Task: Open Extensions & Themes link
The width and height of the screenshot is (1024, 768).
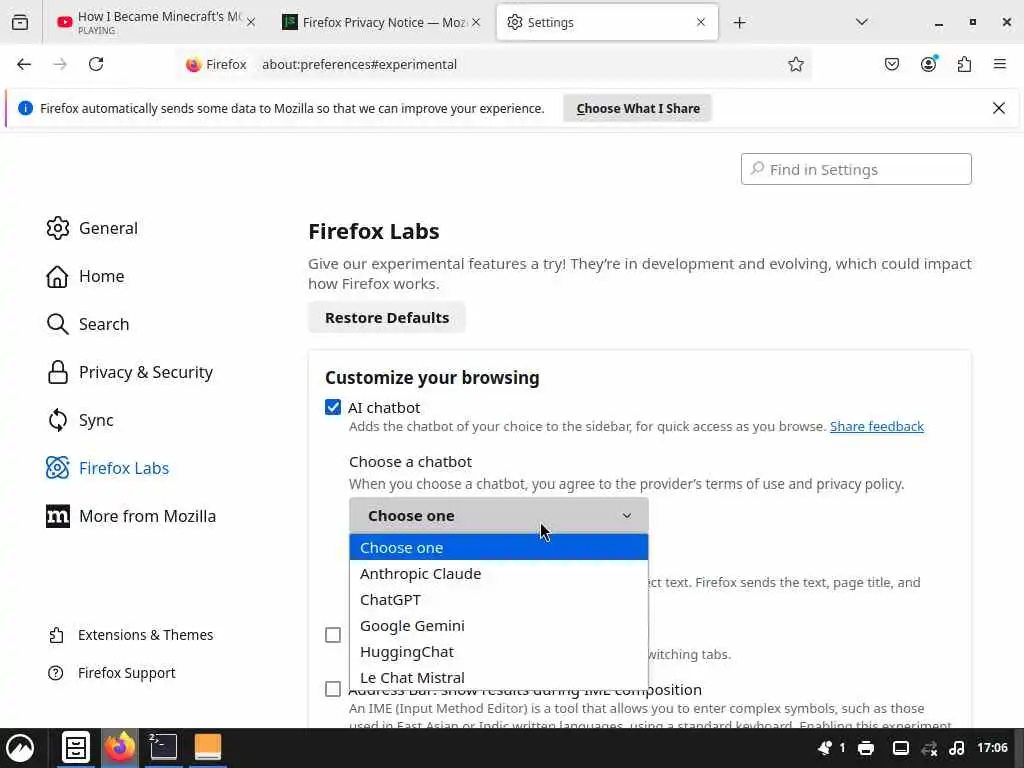Action: pos(131,635)
